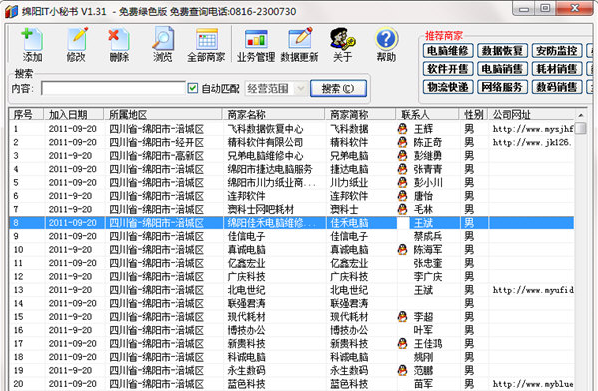Screen dimensions: 598x391
Task: Click the URL in 蓝色科技 row
Action: point(533,384)
